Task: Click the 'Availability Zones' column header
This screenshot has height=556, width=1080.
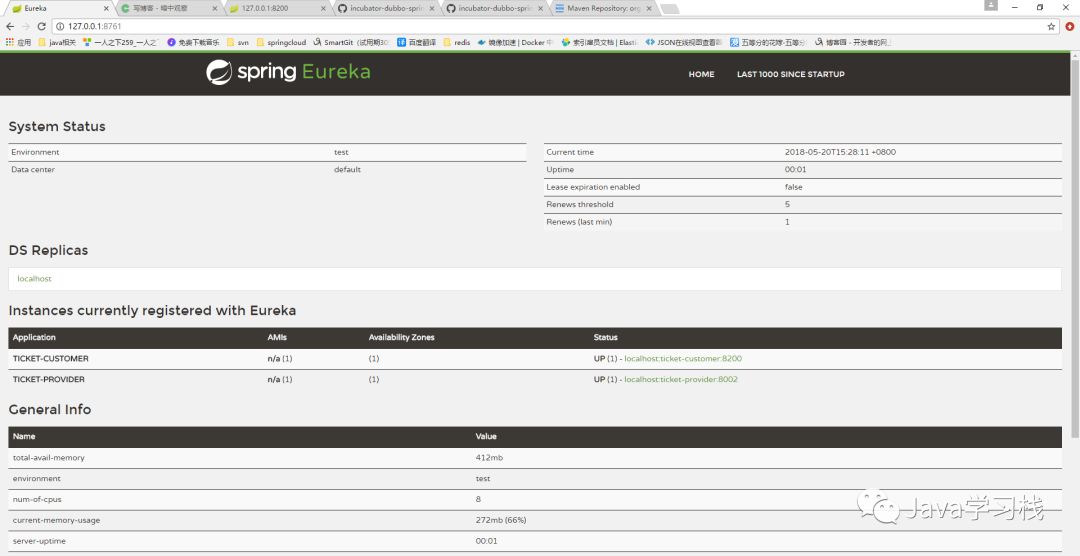Action: [402, 338]
